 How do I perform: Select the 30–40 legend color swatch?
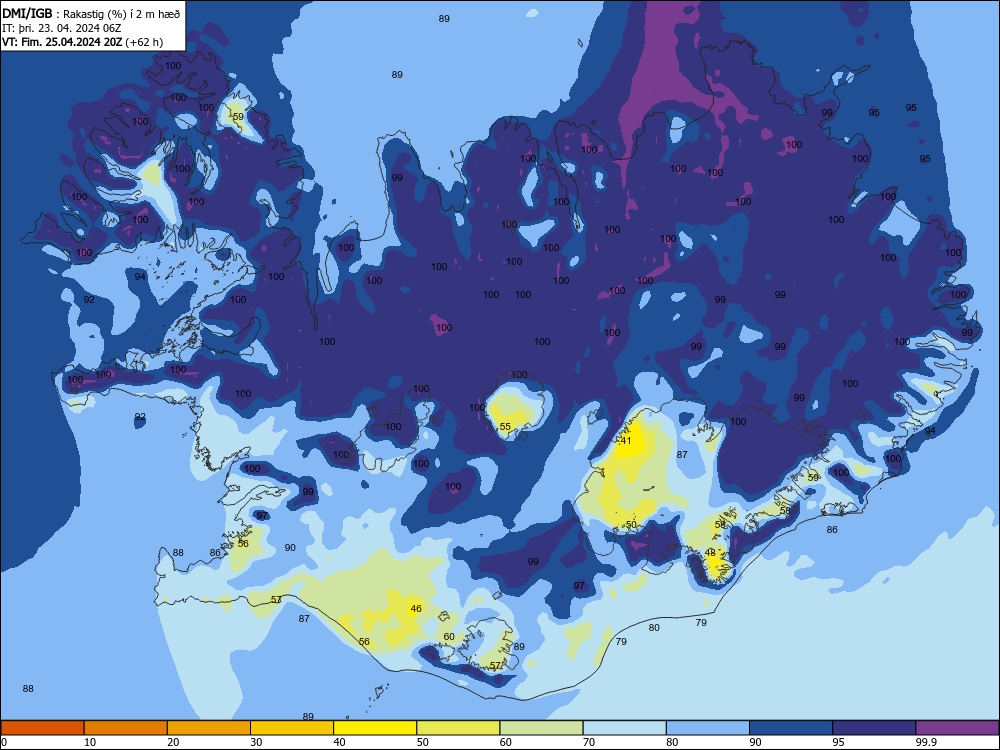click(292, 728)
